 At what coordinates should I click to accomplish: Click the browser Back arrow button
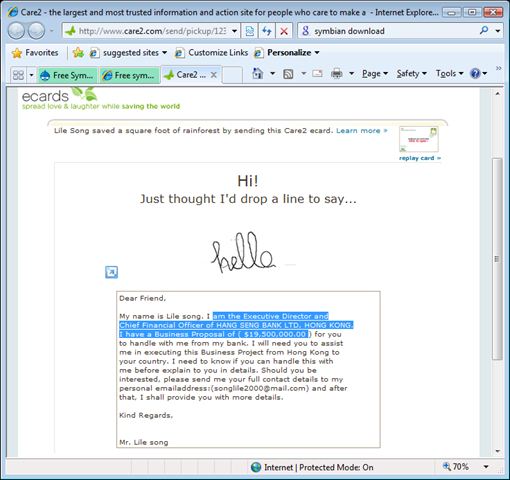point(16,31)
